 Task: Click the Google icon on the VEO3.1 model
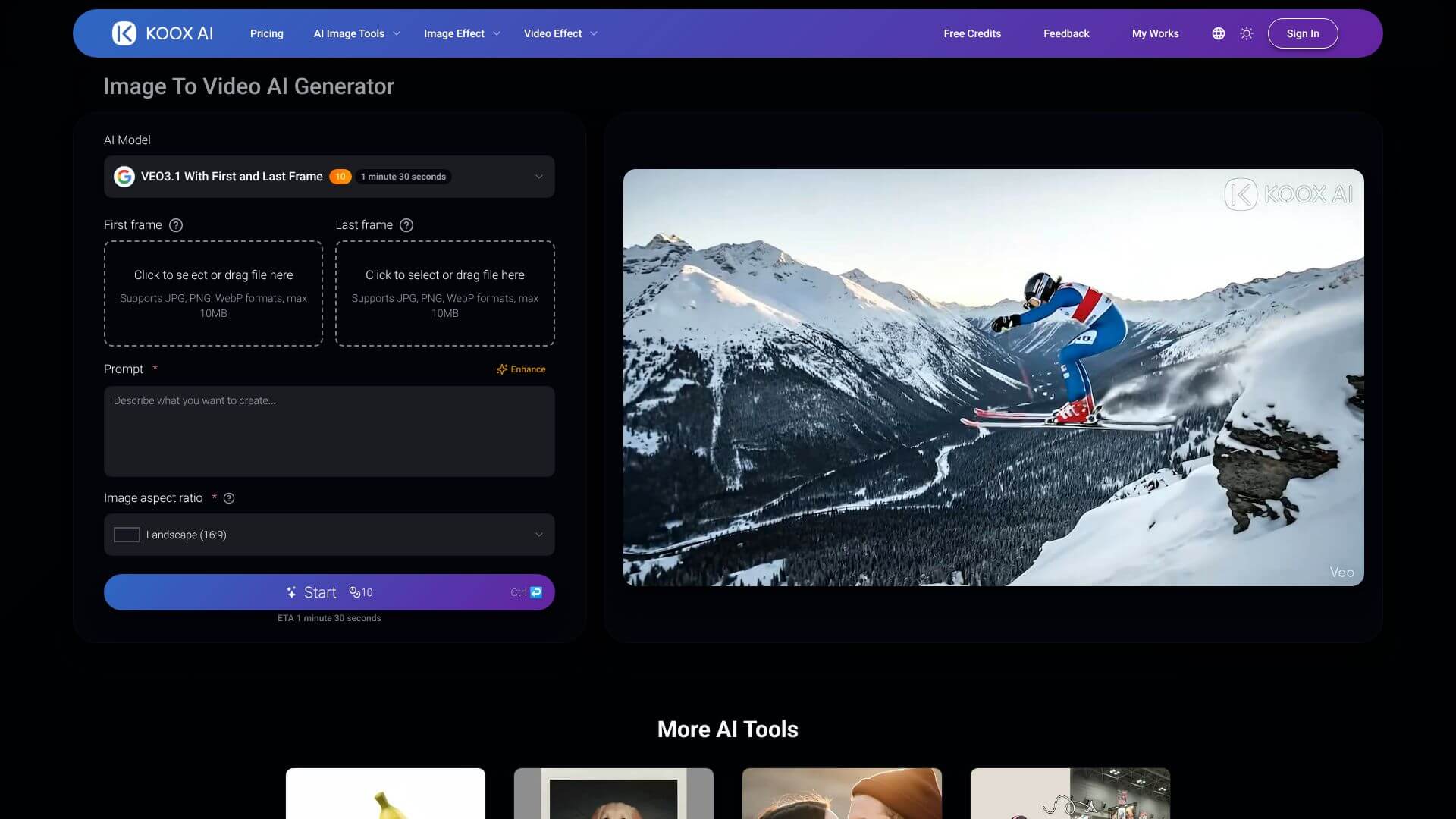pyautogui.click(x=126, y=176)
